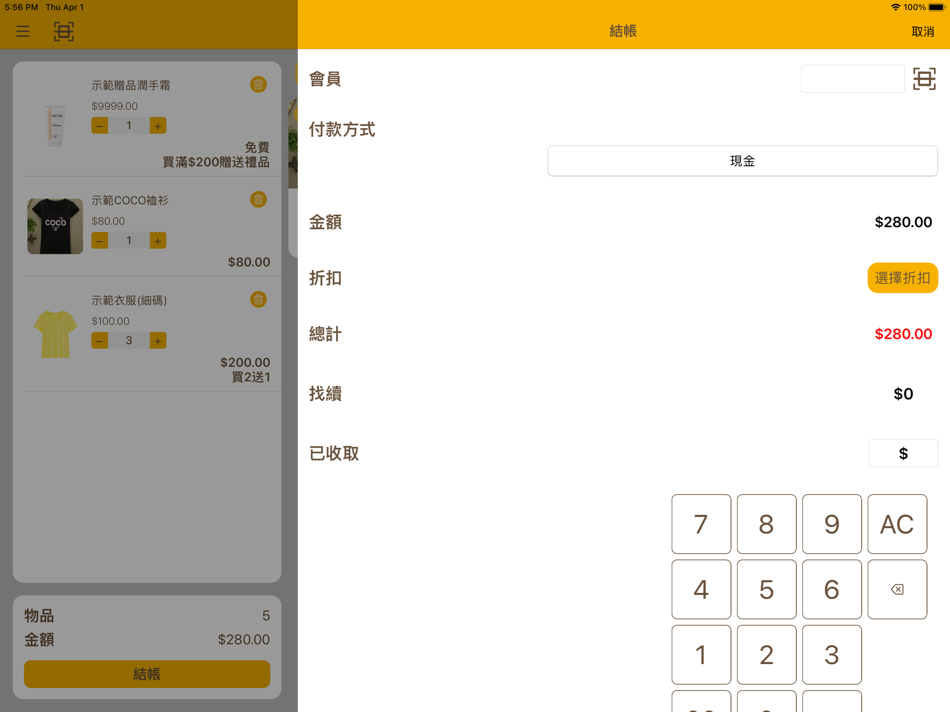Select the COCO black shirt thumbnail
The image size is (950, 712).
pyautogui.click(x=55, y=226)
